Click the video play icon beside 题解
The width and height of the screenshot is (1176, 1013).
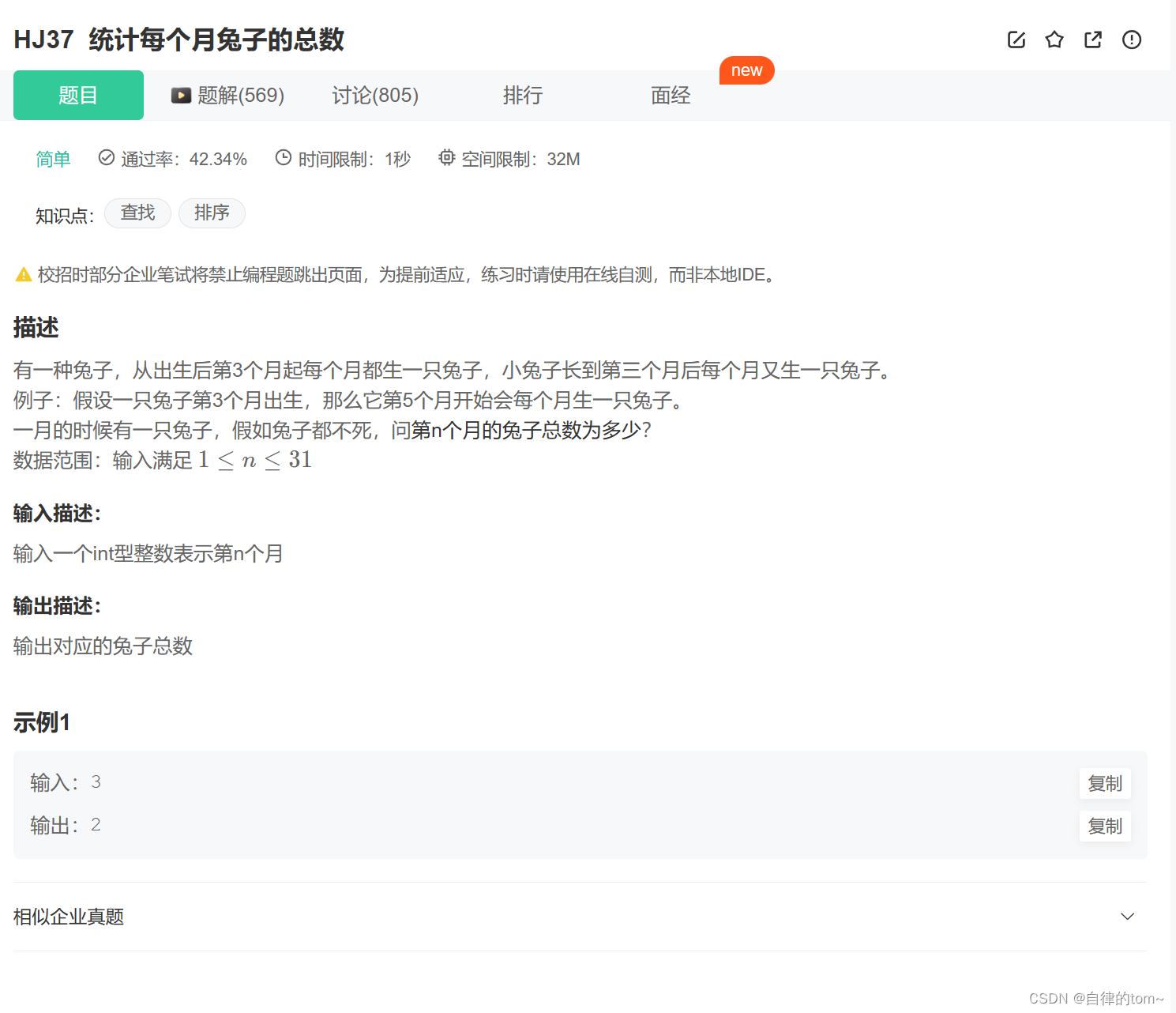182,96
